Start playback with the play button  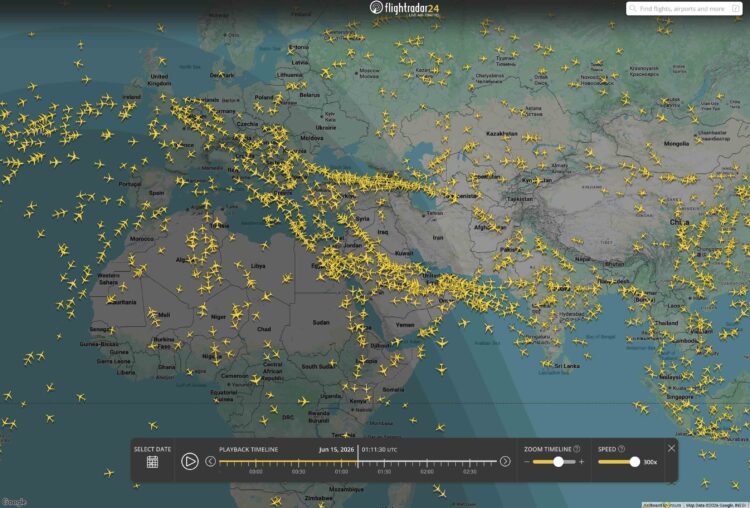(x=189, y=461)
